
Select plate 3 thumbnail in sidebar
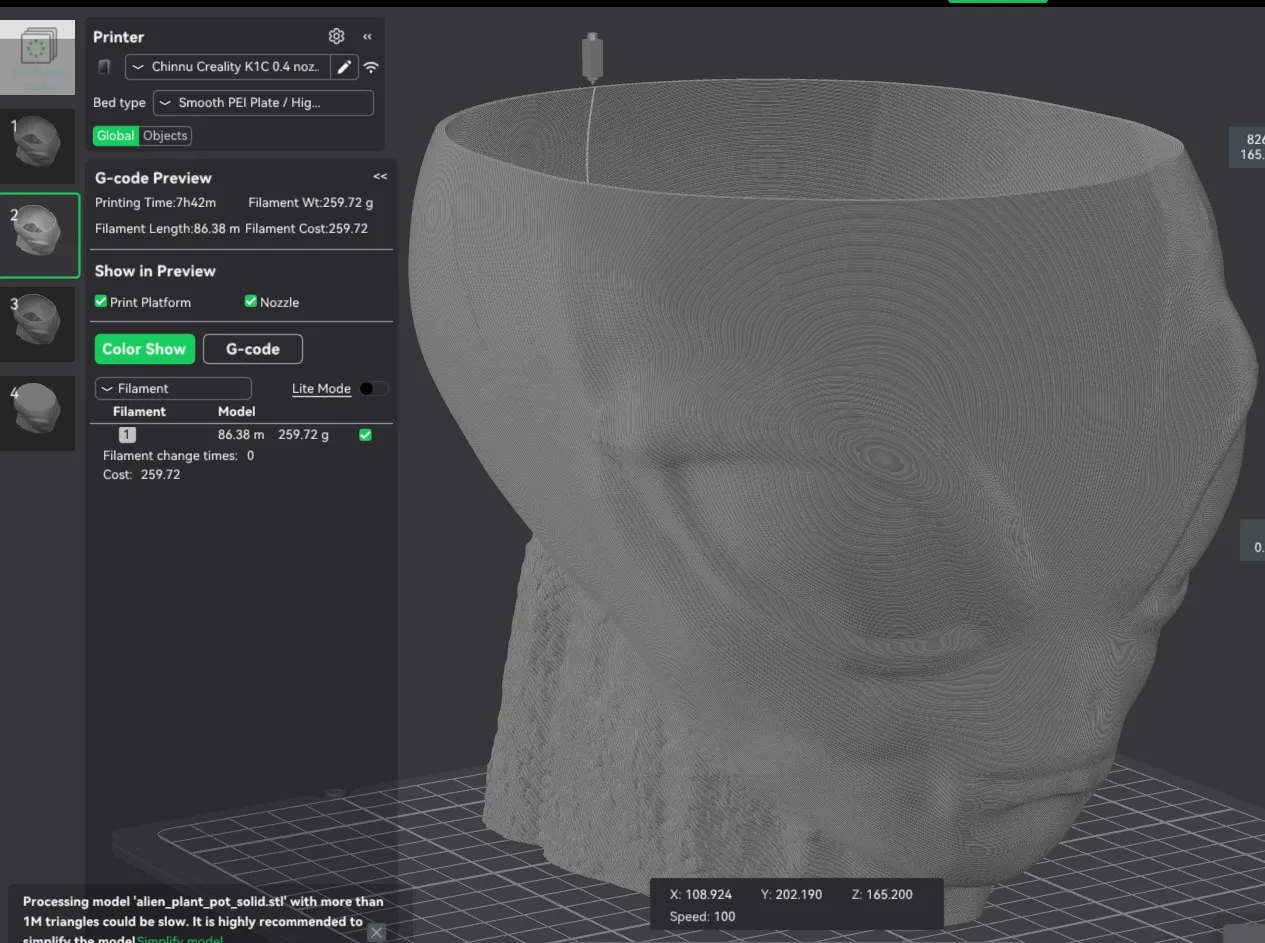point(38,323)
